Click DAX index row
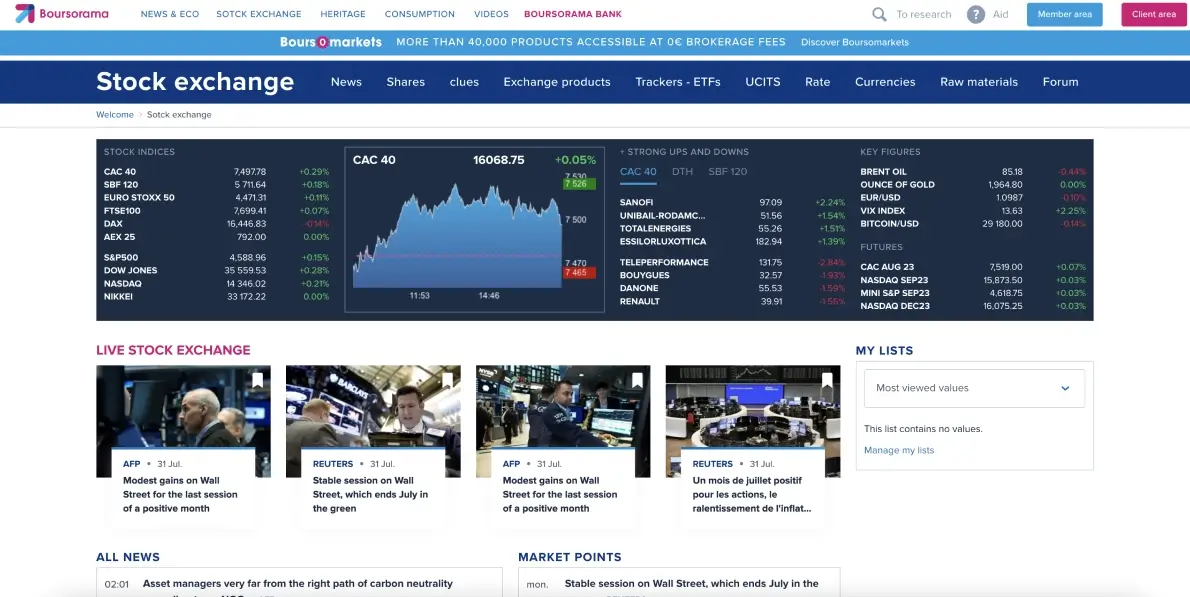The image size is (1190, 597). [x=216, y=224]
